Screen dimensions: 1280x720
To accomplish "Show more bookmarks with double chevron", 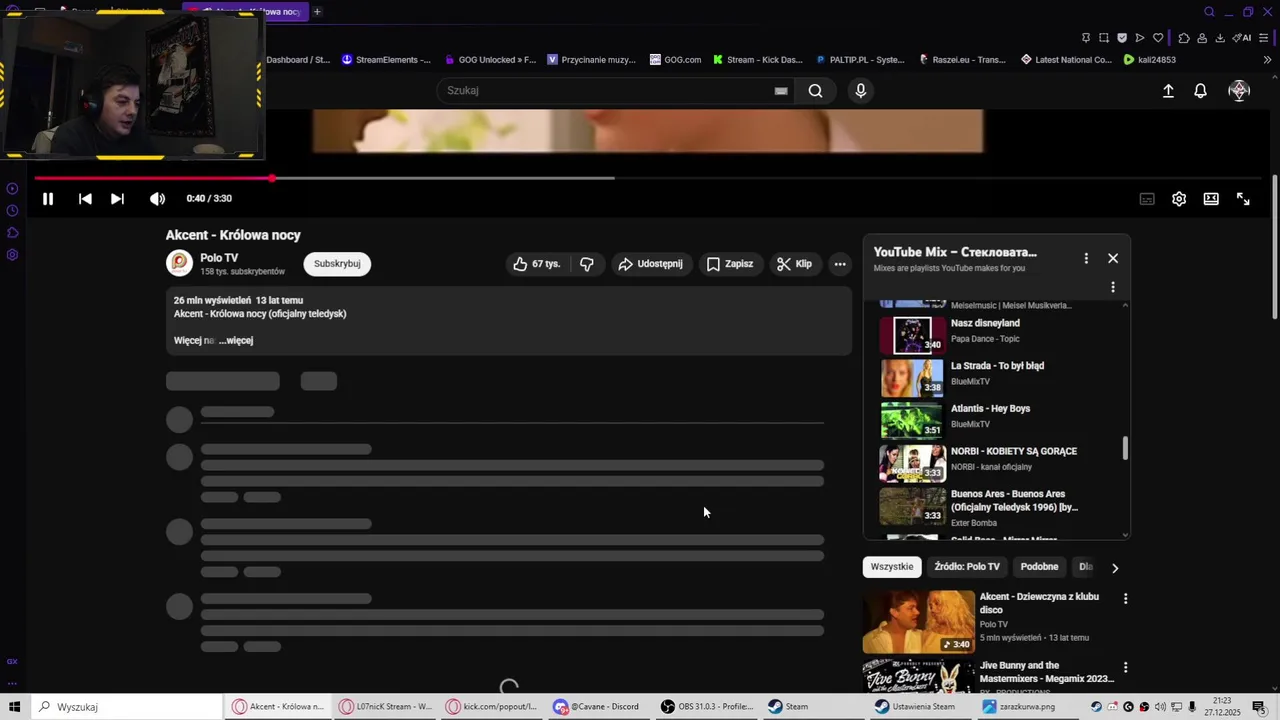I will click(1267, 60).
